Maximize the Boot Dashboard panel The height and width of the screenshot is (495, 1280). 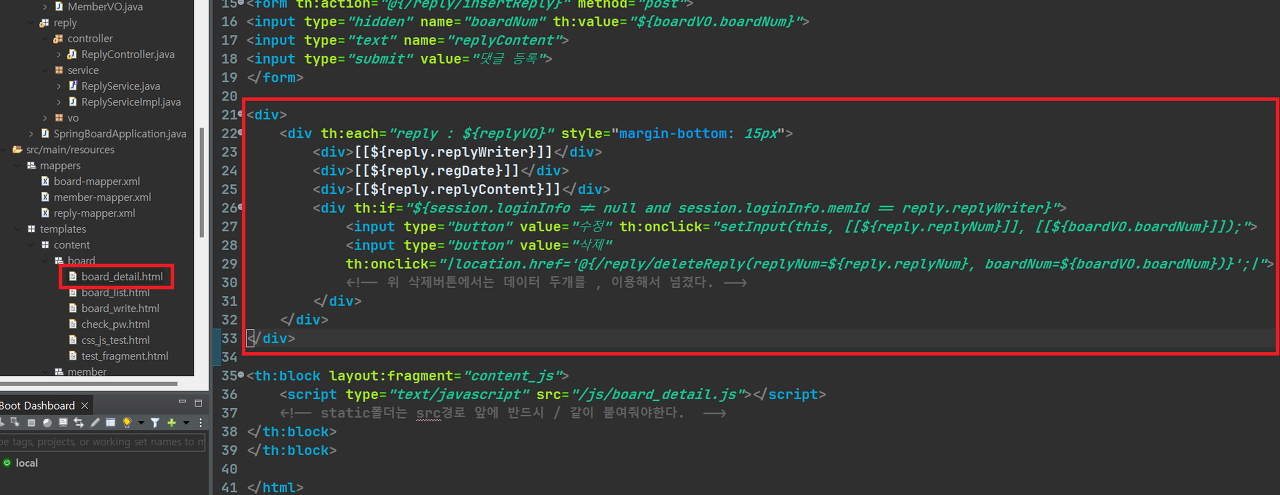198,403
